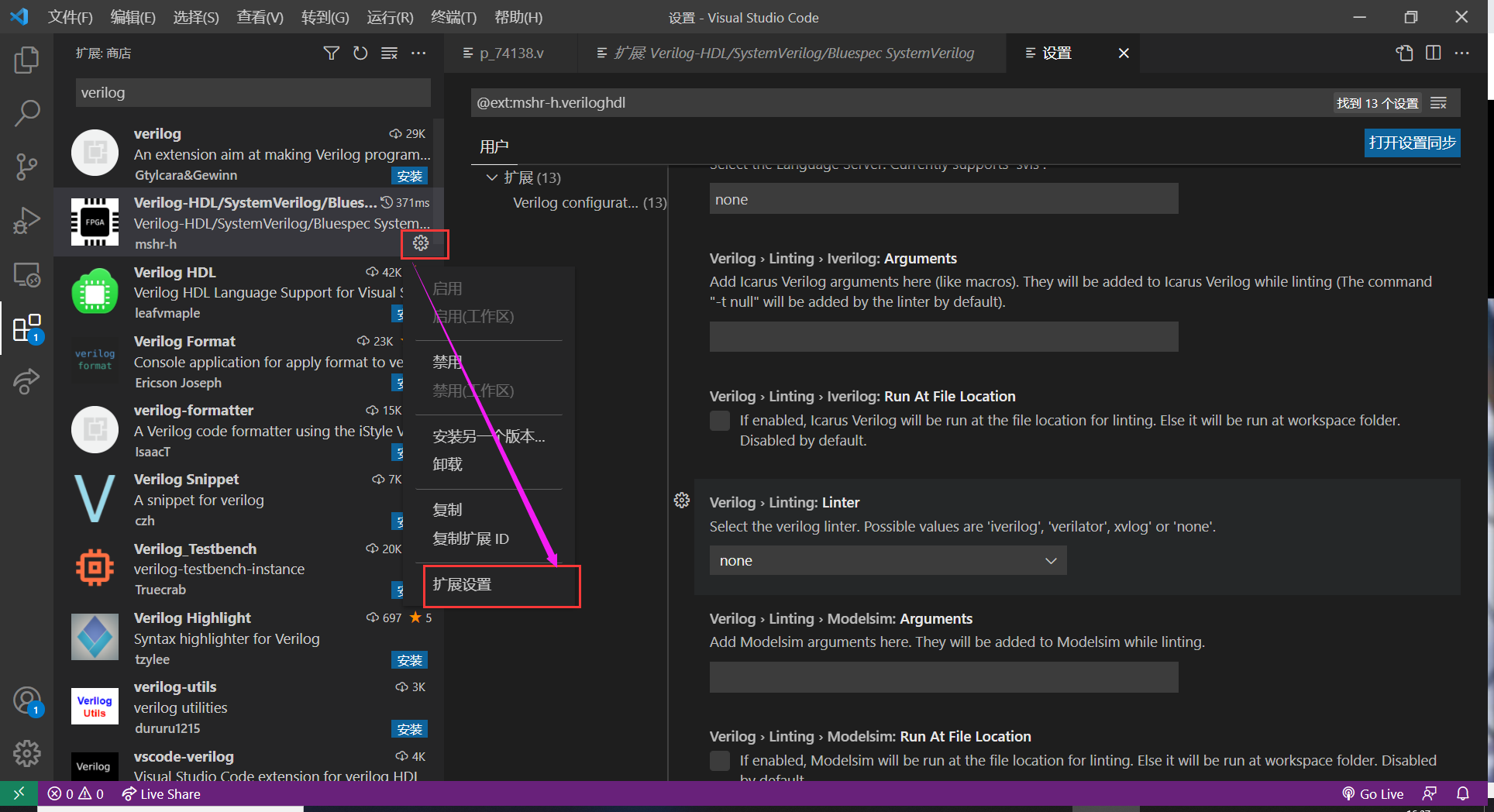Click the extensions search box containing verilog
The image size is (1494, 812).
[253, 92]
